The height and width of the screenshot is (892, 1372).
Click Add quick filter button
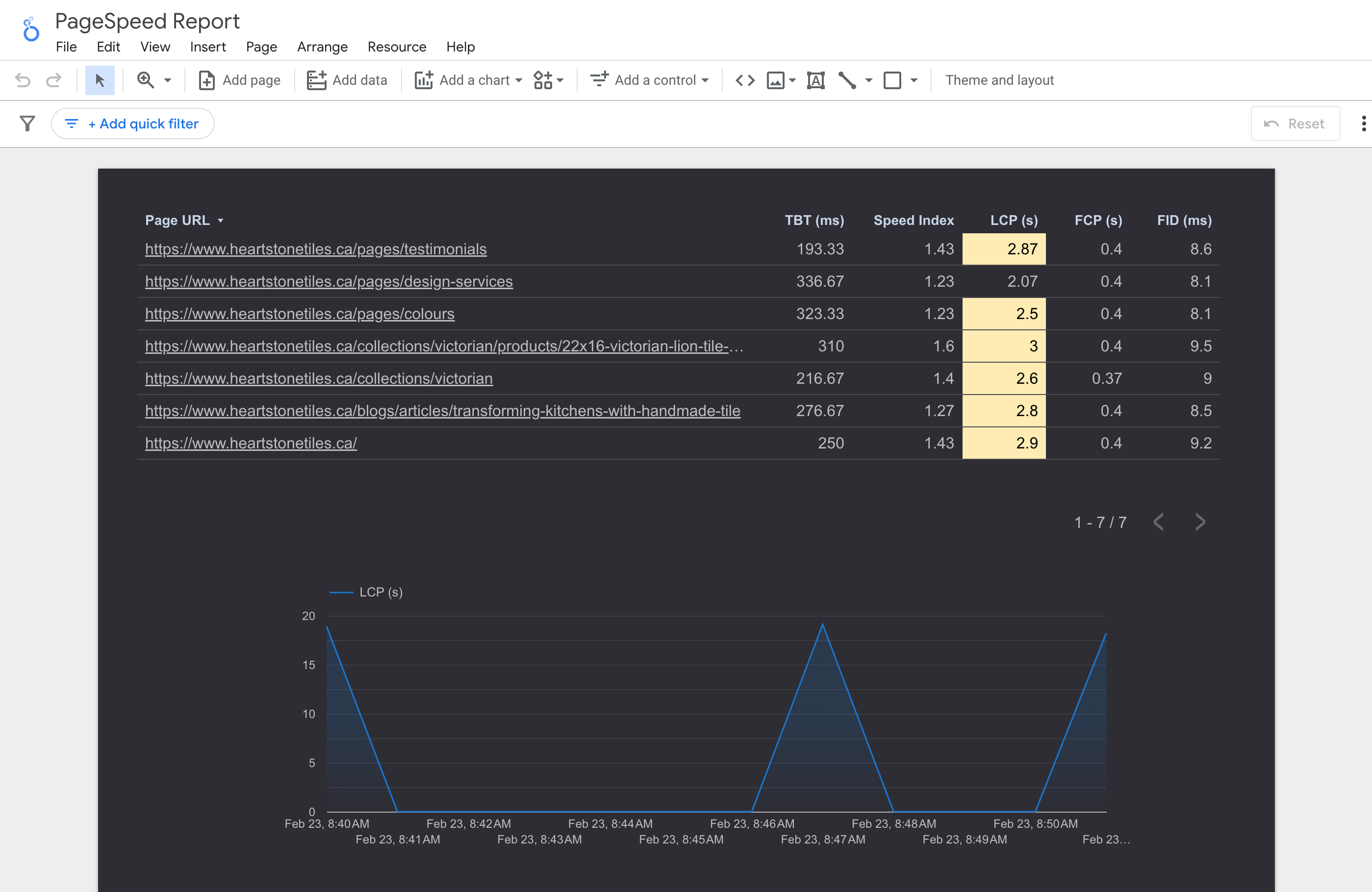coord(132,124)
